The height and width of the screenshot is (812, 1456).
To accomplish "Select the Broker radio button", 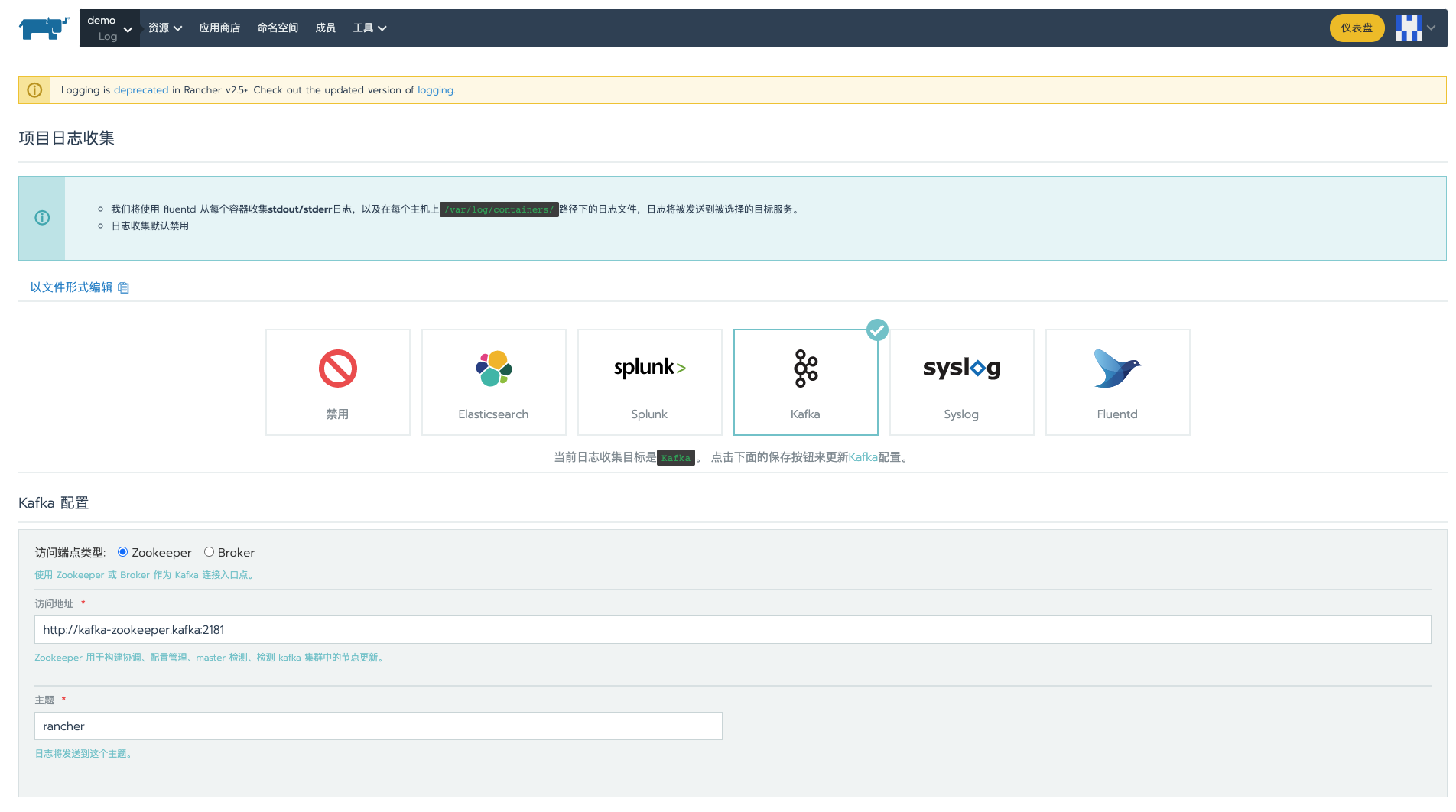I will [209, 552].
